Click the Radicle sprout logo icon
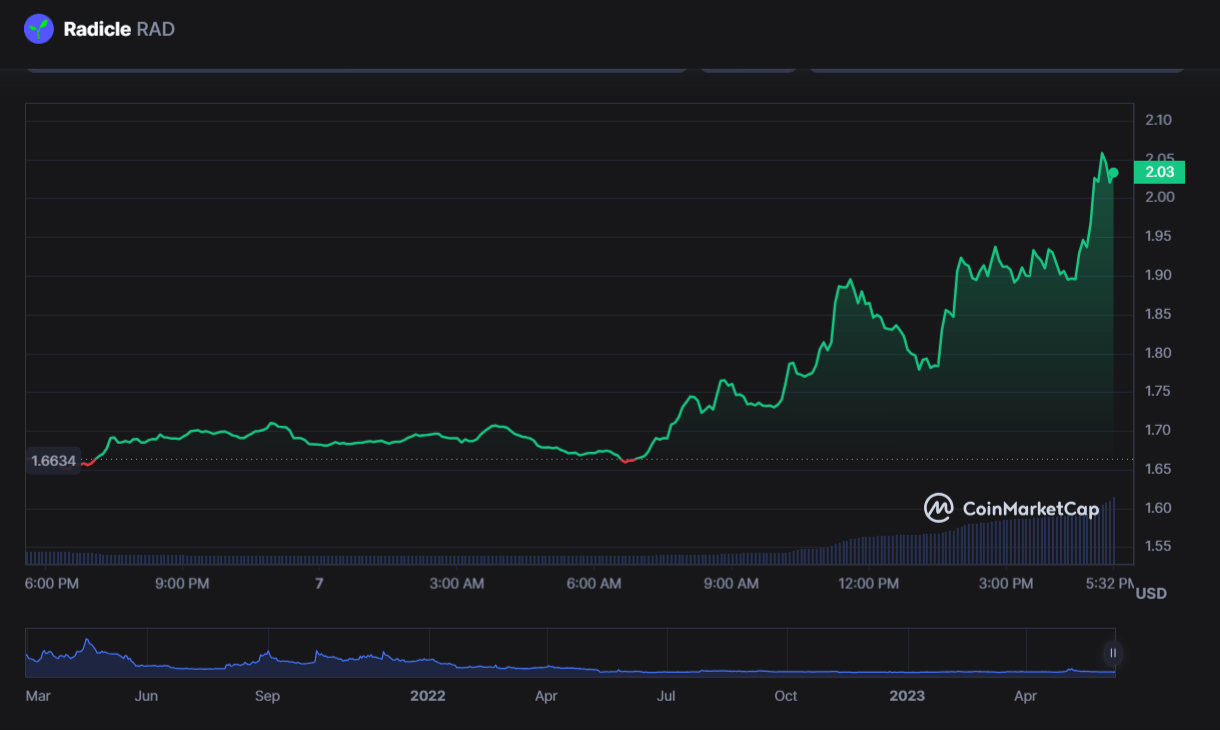The height and width of the screenshot is (730, 1220). click(38, 29)
